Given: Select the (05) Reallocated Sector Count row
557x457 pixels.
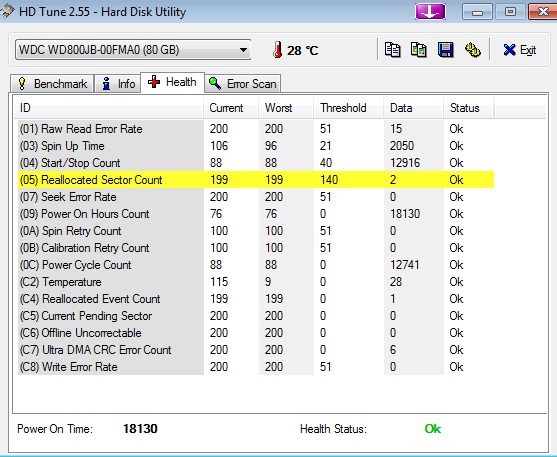Looking at the screenshot, I should pyautogui.click(x=256, y=180).
